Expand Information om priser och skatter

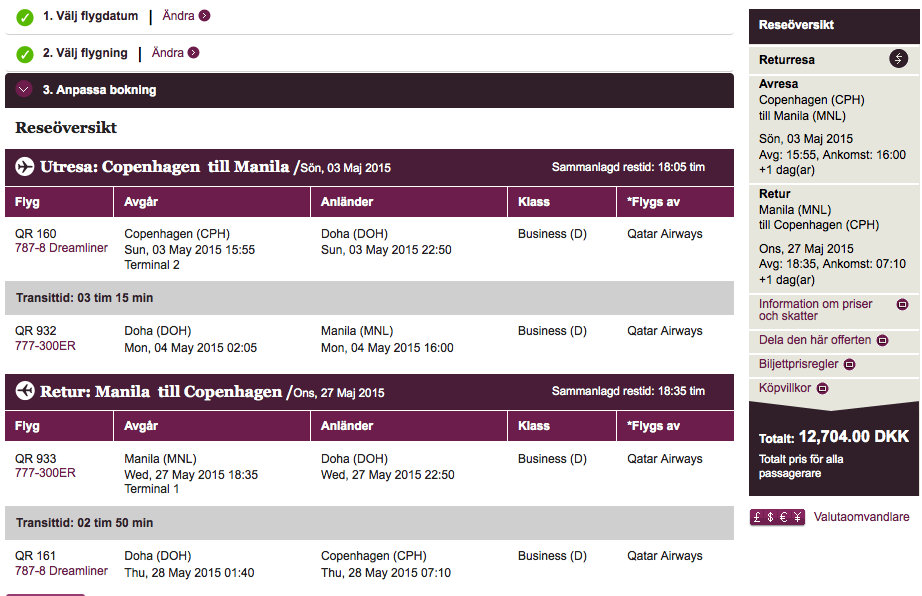tap(902, 304)
